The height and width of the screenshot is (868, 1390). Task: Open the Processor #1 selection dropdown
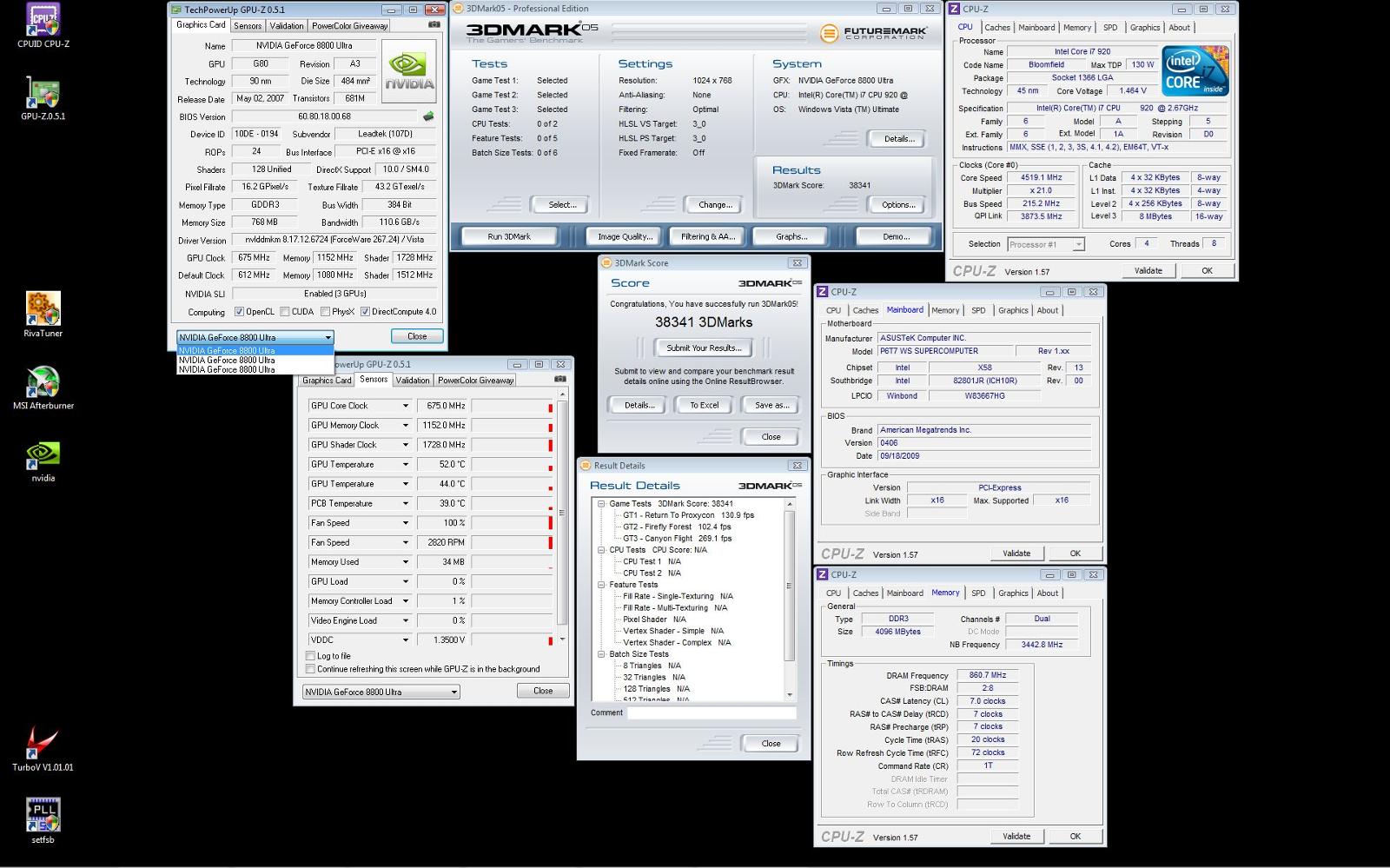point(1045,244)
